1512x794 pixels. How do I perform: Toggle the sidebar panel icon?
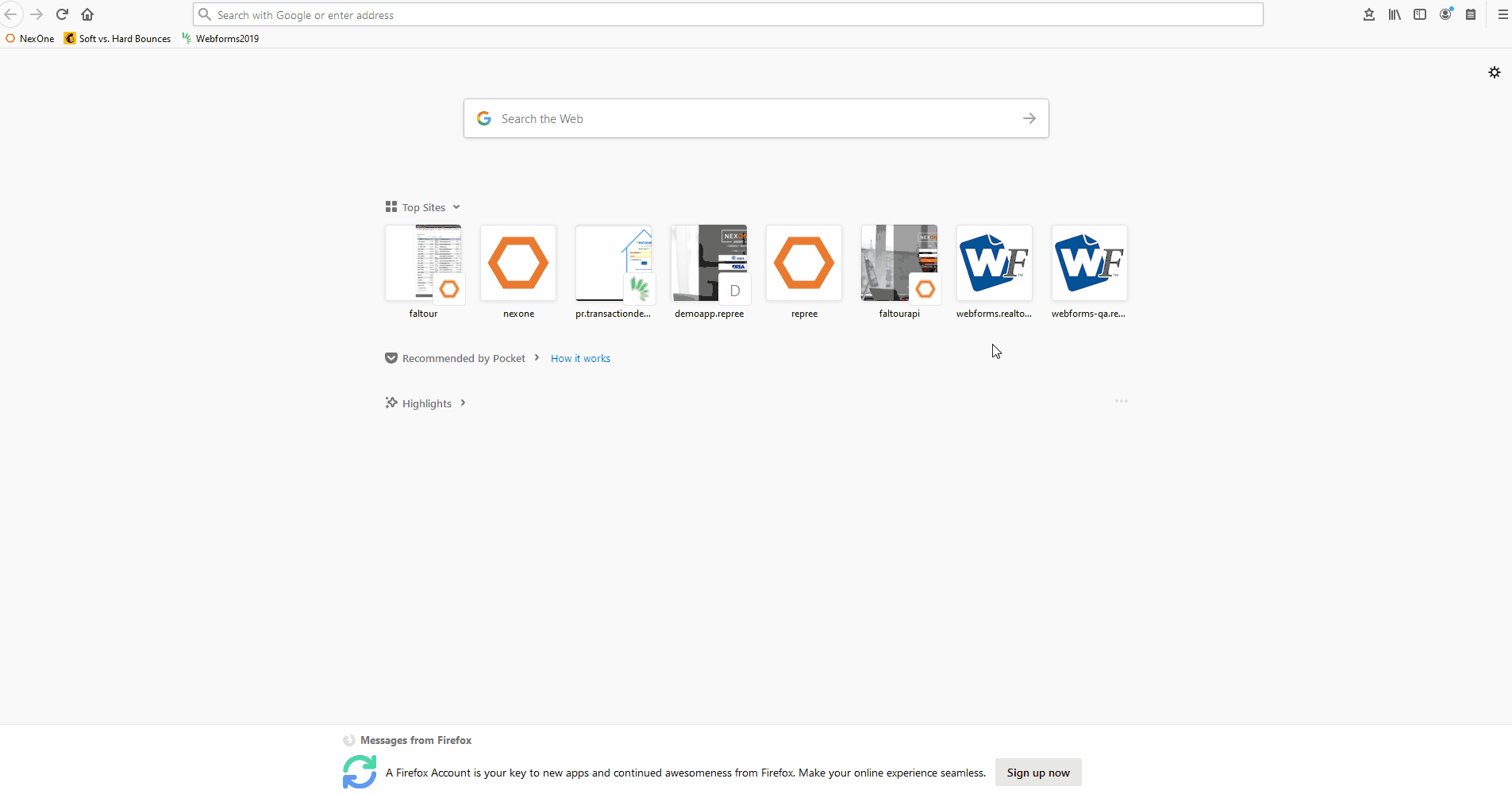pos(1420,14)
